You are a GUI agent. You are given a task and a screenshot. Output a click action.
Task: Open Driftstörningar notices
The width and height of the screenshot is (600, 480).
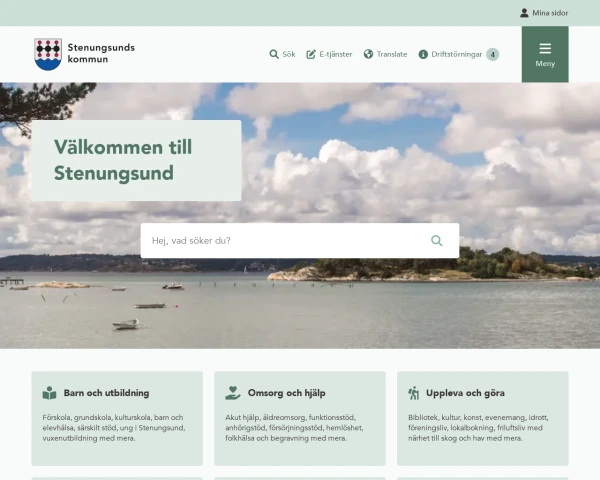point(458,54)
